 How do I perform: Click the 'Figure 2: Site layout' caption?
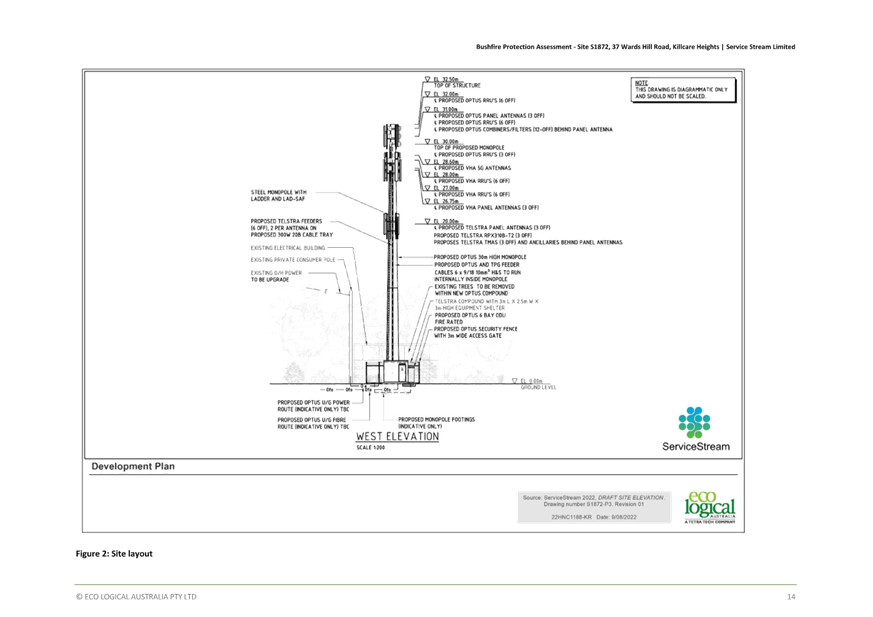(114, 554)
